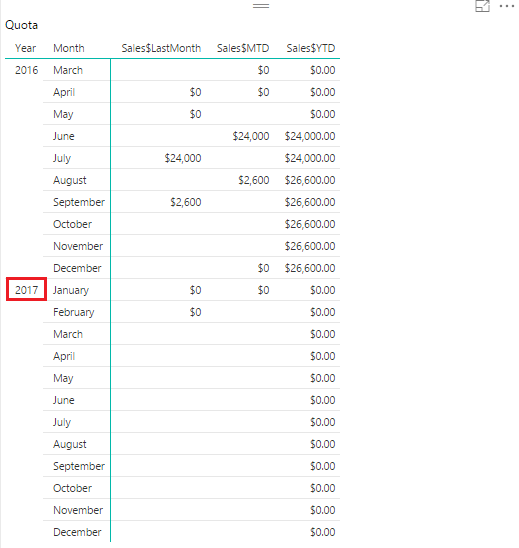Image resolution: width=519 pixels, height=548 pixels.
Task: Click $24,000.00 YTD value for June 2016
Action: click(310, 136)
